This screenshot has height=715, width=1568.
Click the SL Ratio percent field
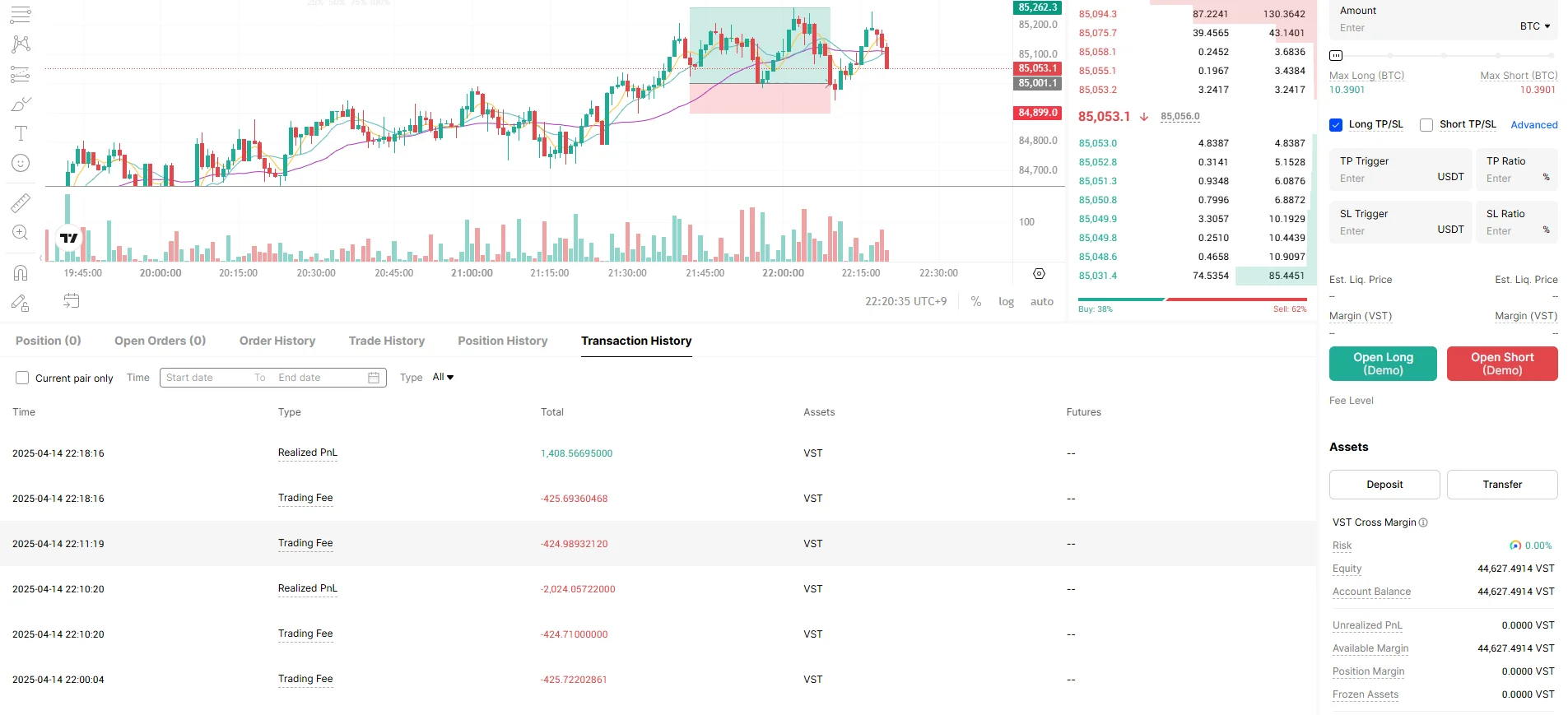click(x=1517, y=222)
